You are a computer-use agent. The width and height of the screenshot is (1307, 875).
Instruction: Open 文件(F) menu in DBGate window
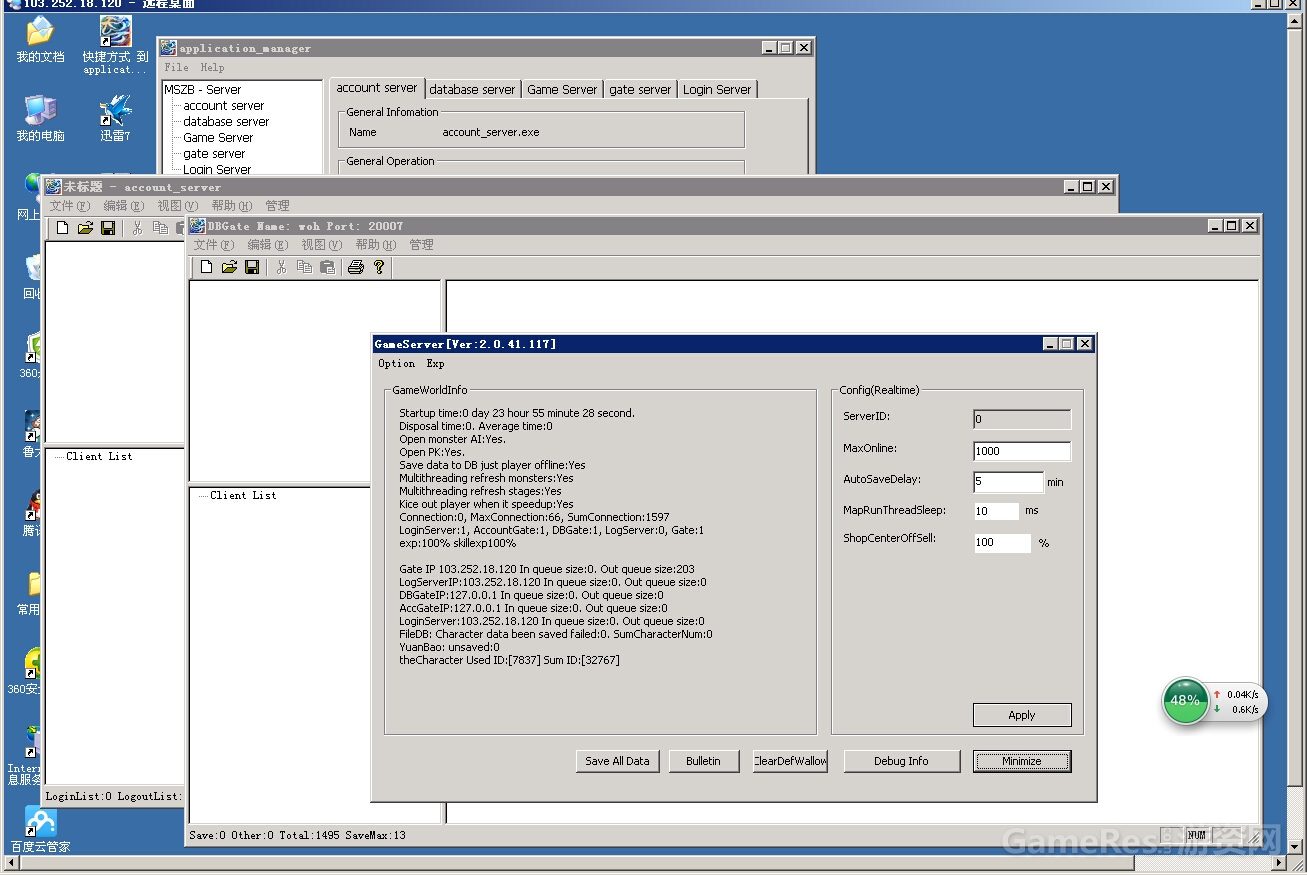[213, 245]
